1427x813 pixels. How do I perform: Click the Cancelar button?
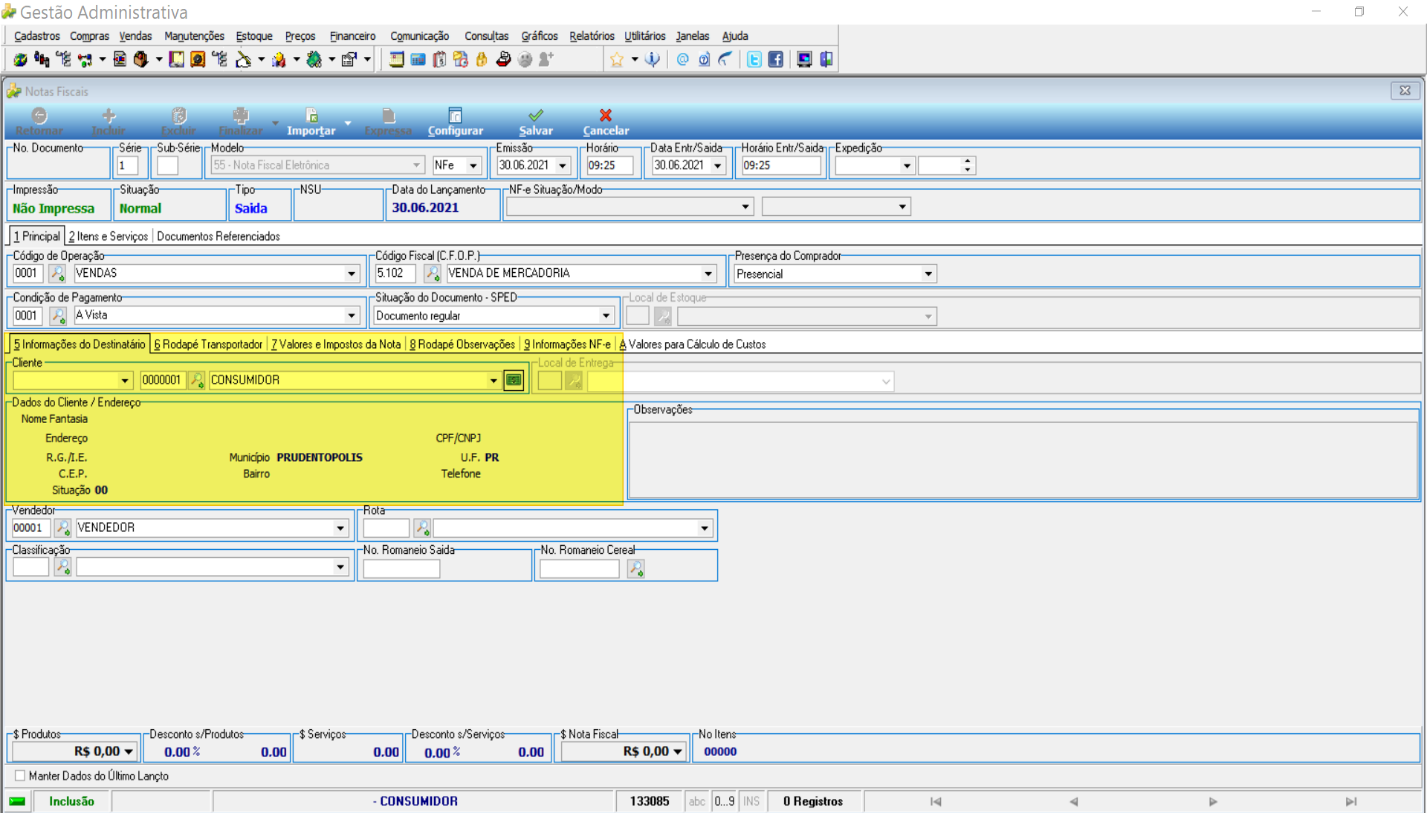coord(606,122)
